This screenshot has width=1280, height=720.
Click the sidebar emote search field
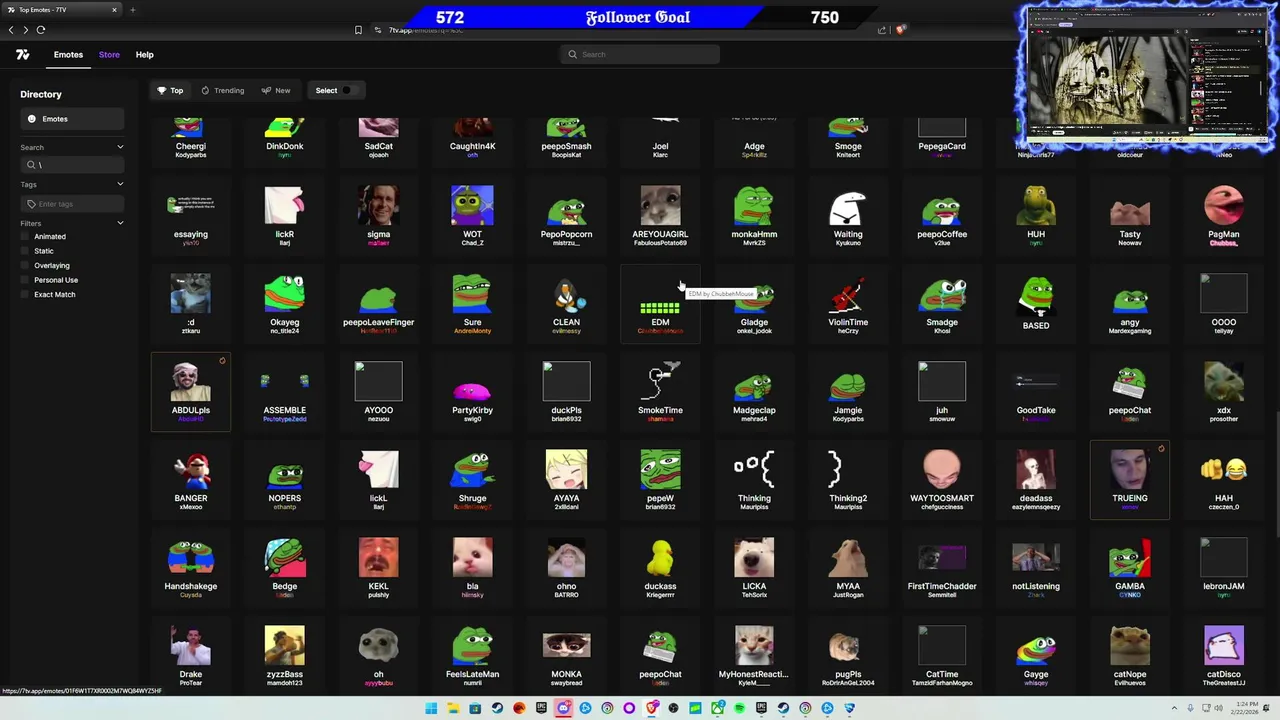click(x=72, y=165)
